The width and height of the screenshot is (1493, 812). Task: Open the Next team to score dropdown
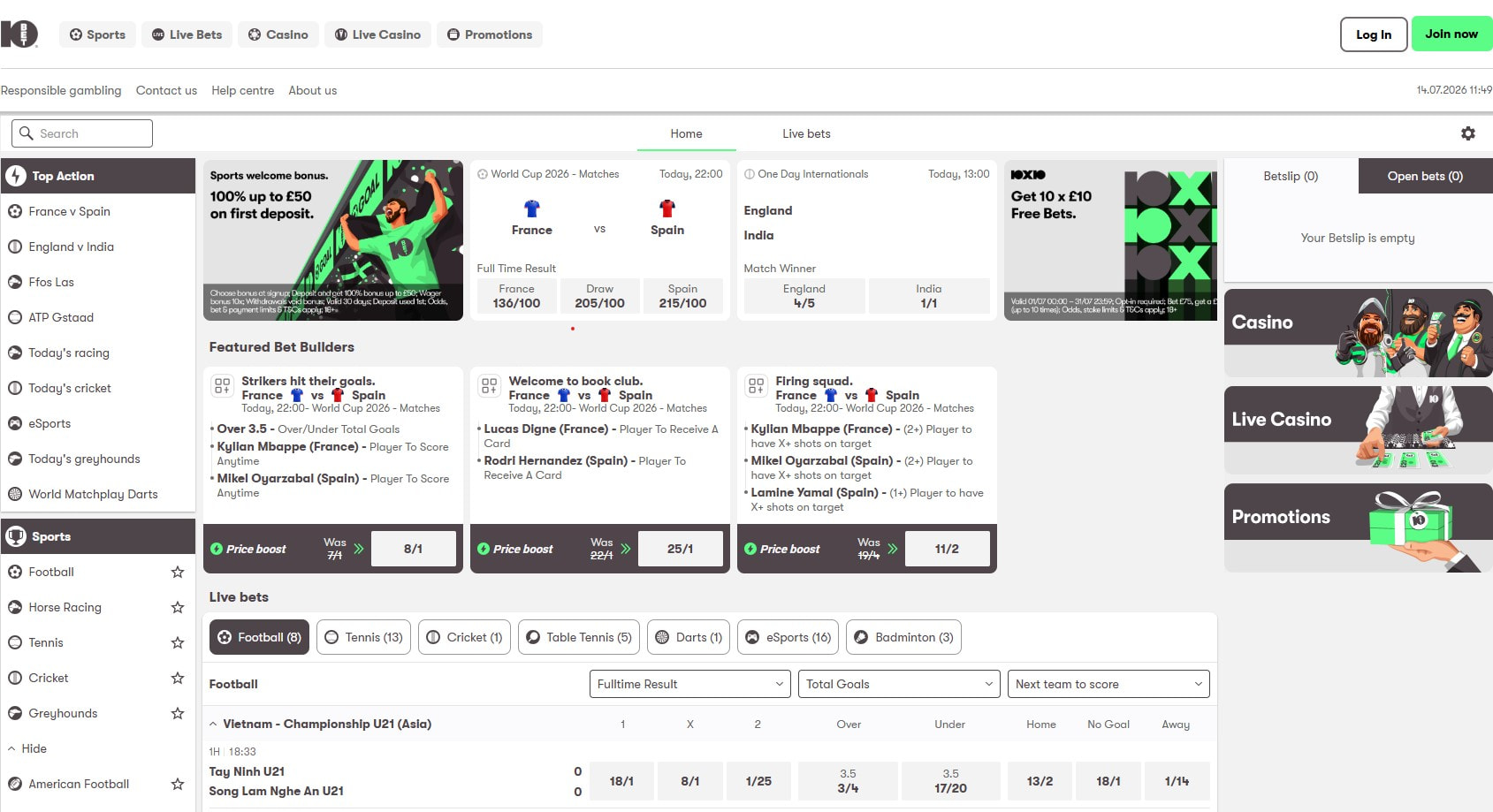tap(1108, 684)
